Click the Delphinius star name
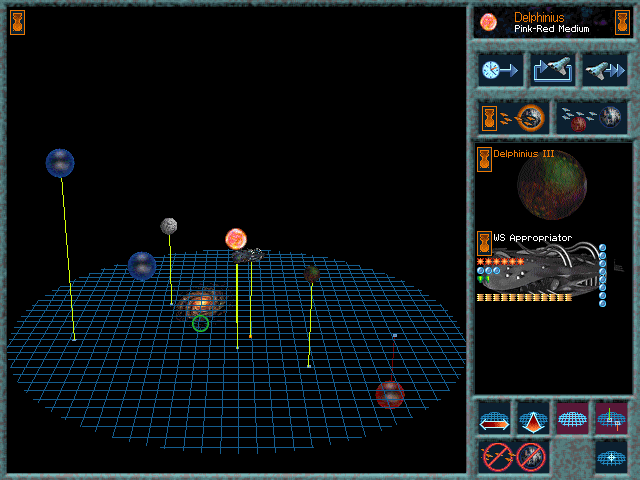Viewport: 640px width, 480px height. point(539,17)
